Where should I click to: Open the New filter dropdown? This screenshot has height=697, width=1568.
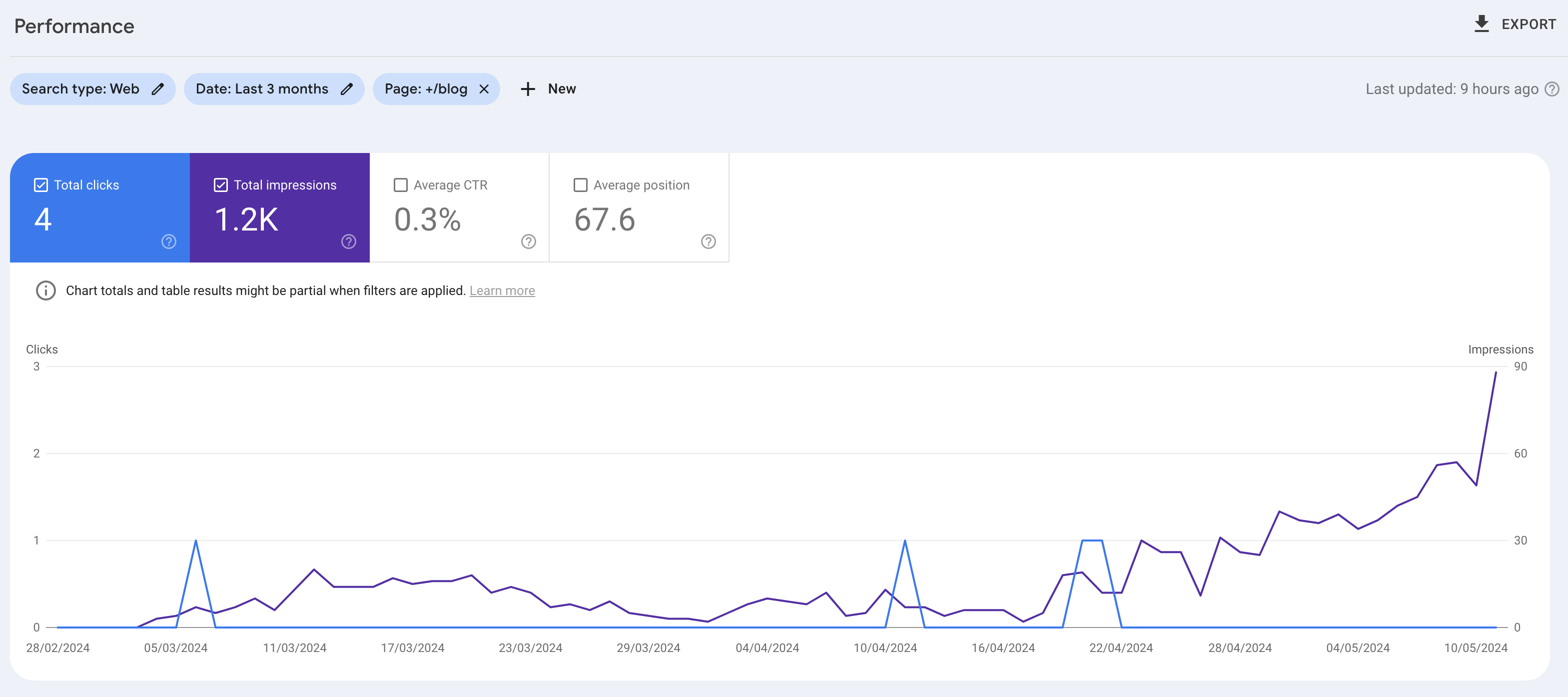pos(548,89)
